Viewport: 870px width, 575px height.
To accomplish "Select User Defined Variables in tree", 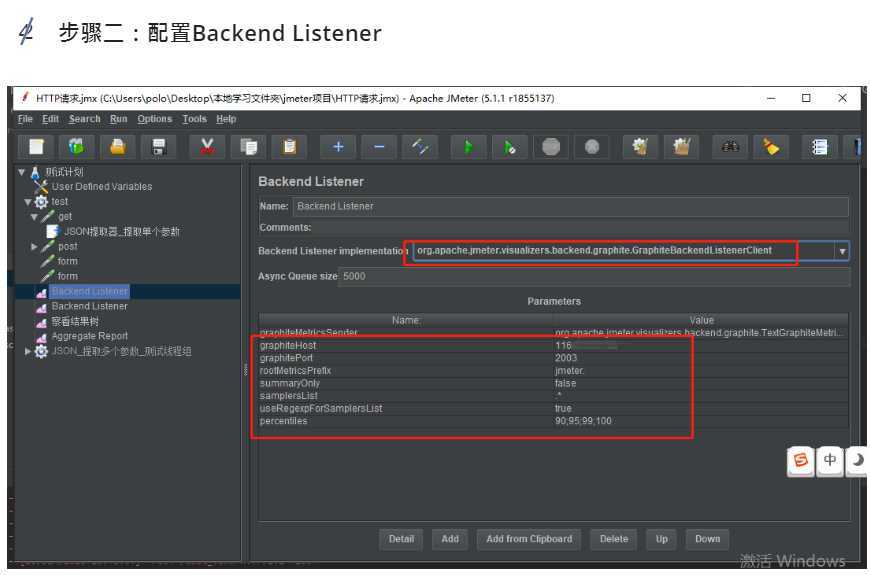I will pyautogui.click(x=102, y=186).
